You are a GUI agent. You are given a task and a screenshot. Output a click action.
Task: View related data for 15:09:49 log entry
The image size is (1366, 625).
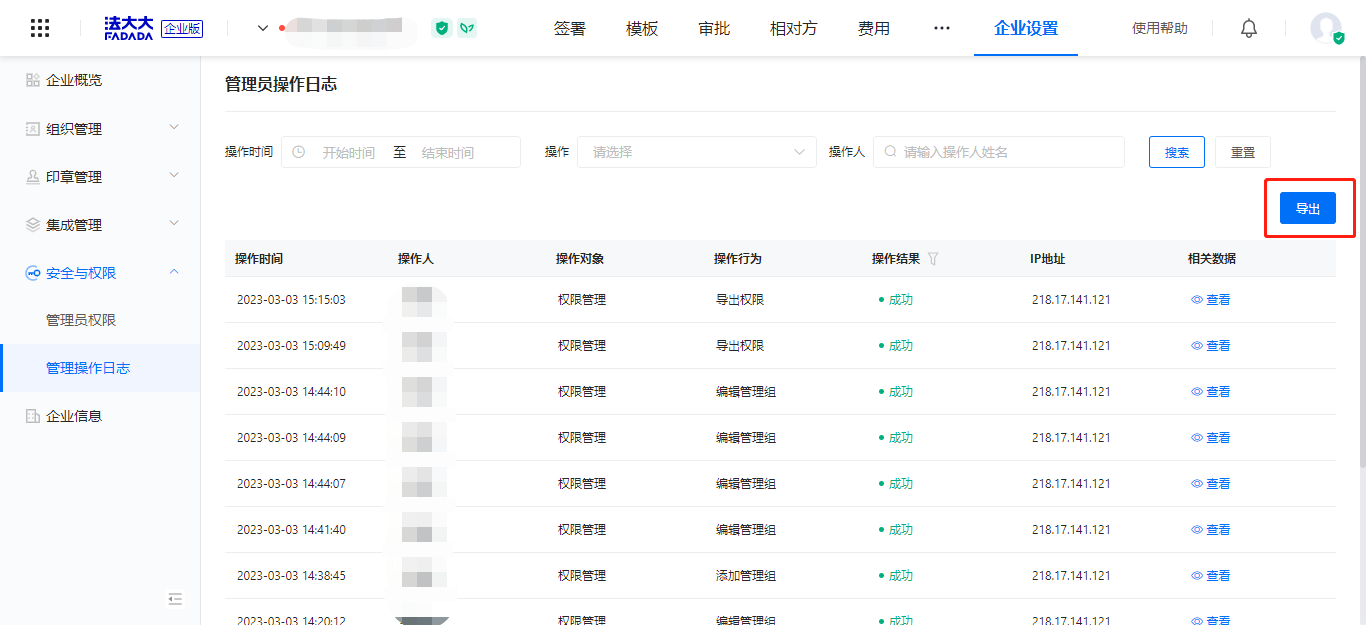(x=1211, y=346)
